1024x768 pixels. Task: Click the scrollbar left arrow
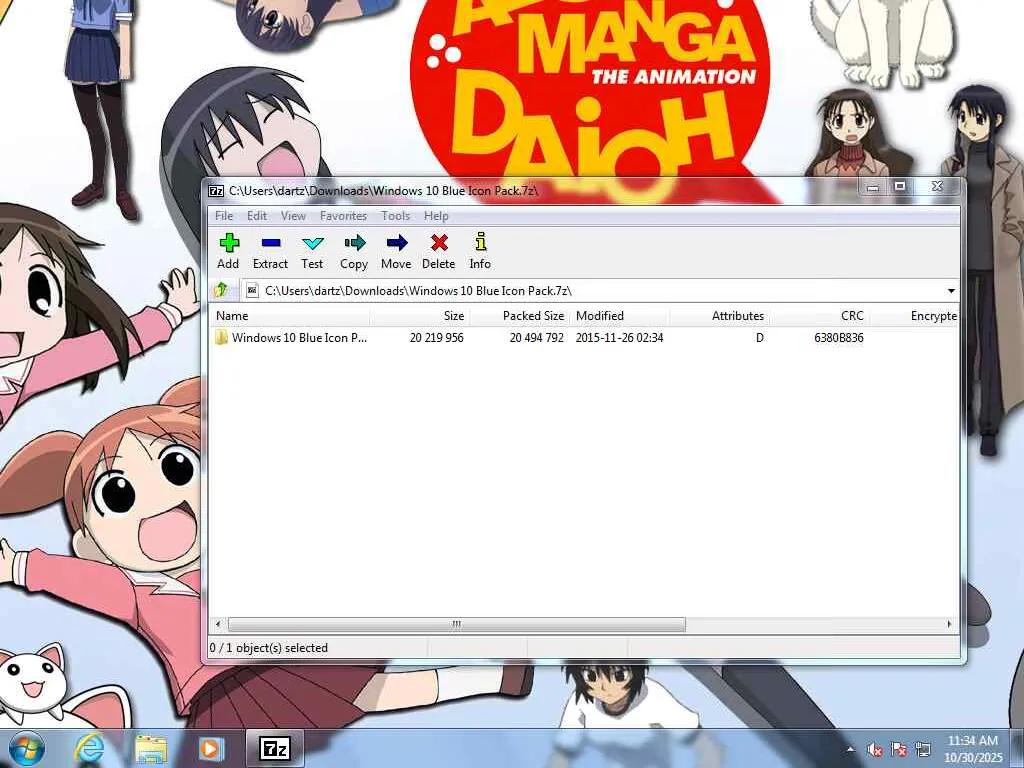point(218,624)
